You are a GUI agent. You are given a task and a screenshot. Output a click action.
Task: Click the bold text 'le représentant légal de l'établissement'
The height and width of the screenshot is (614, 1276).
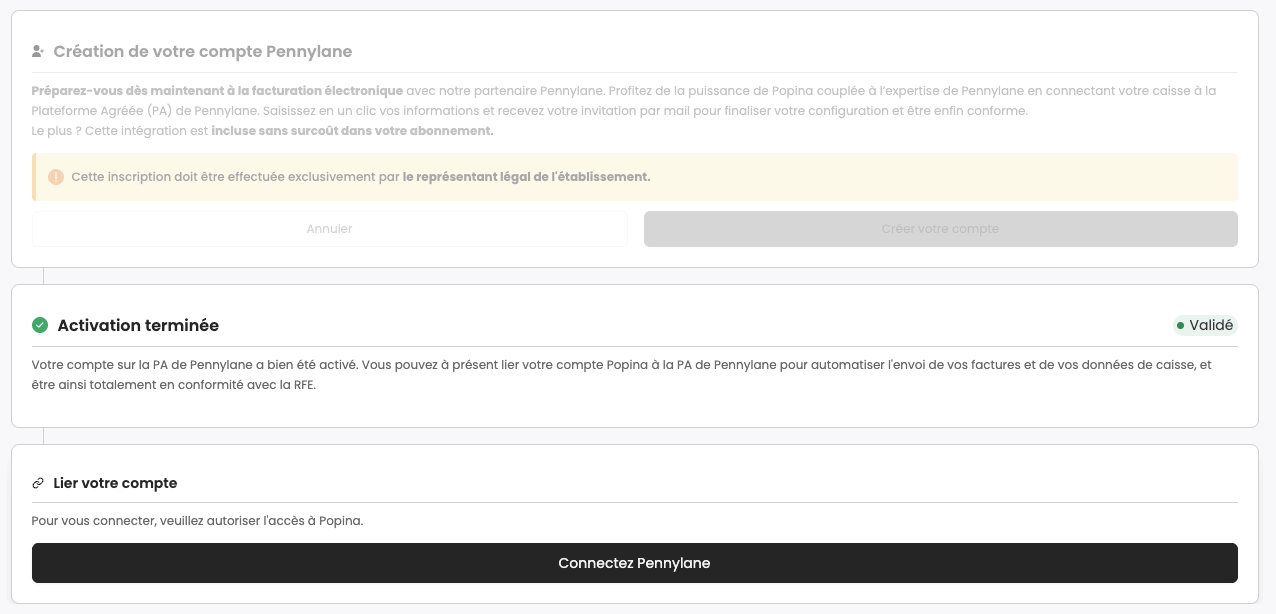526,177
